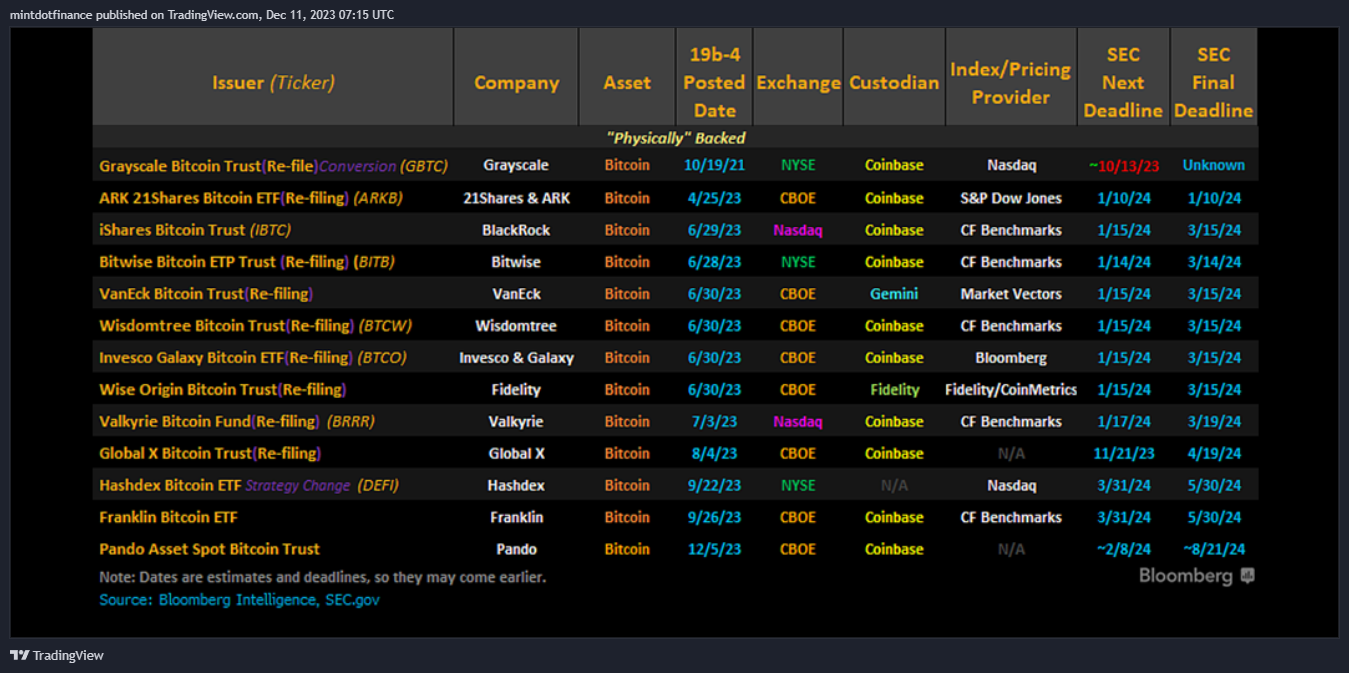Click the 'Invesco & Galaxy' company cell
1349x673 pixels.
click(x=516, y=358)
